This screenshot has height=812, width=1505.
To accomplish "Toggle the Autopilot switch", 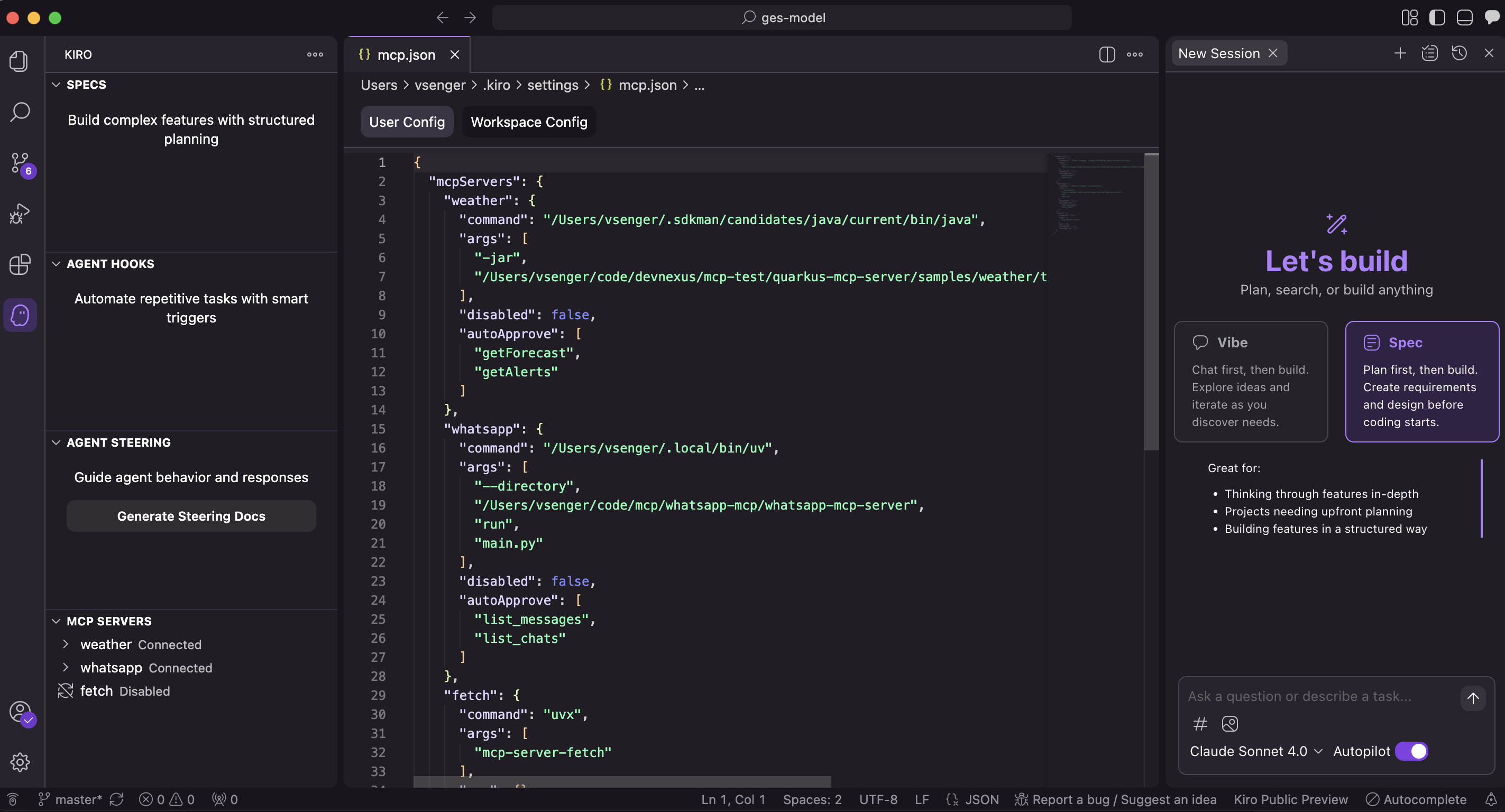I will [x=1411, y=751].
